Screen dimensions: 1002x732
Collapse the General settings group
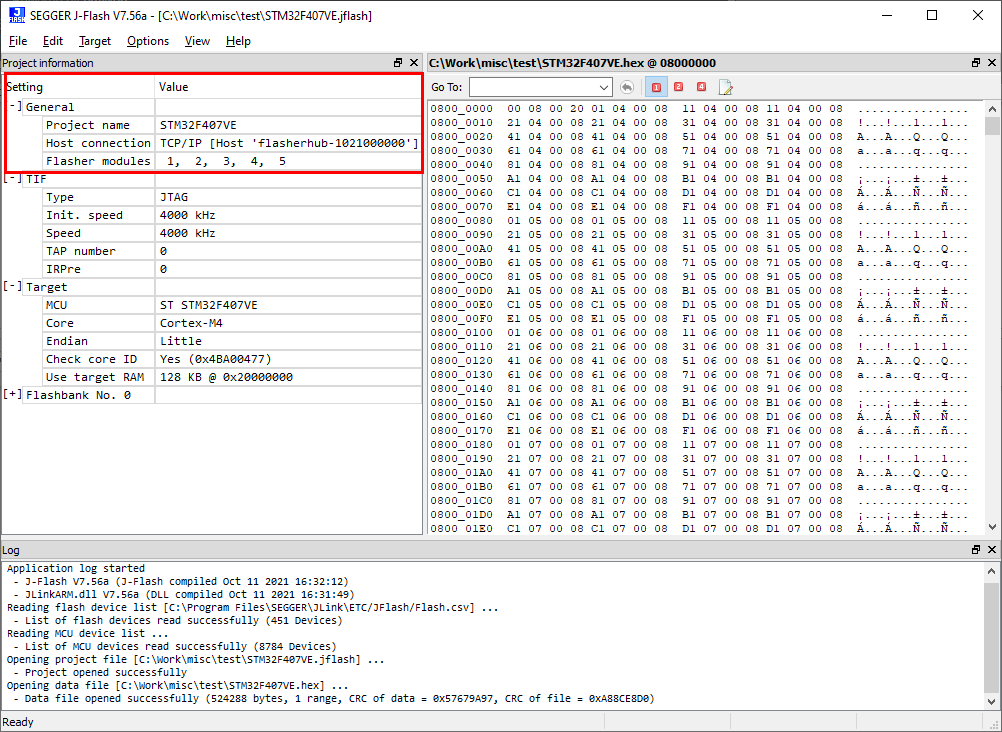click(13, 107)
